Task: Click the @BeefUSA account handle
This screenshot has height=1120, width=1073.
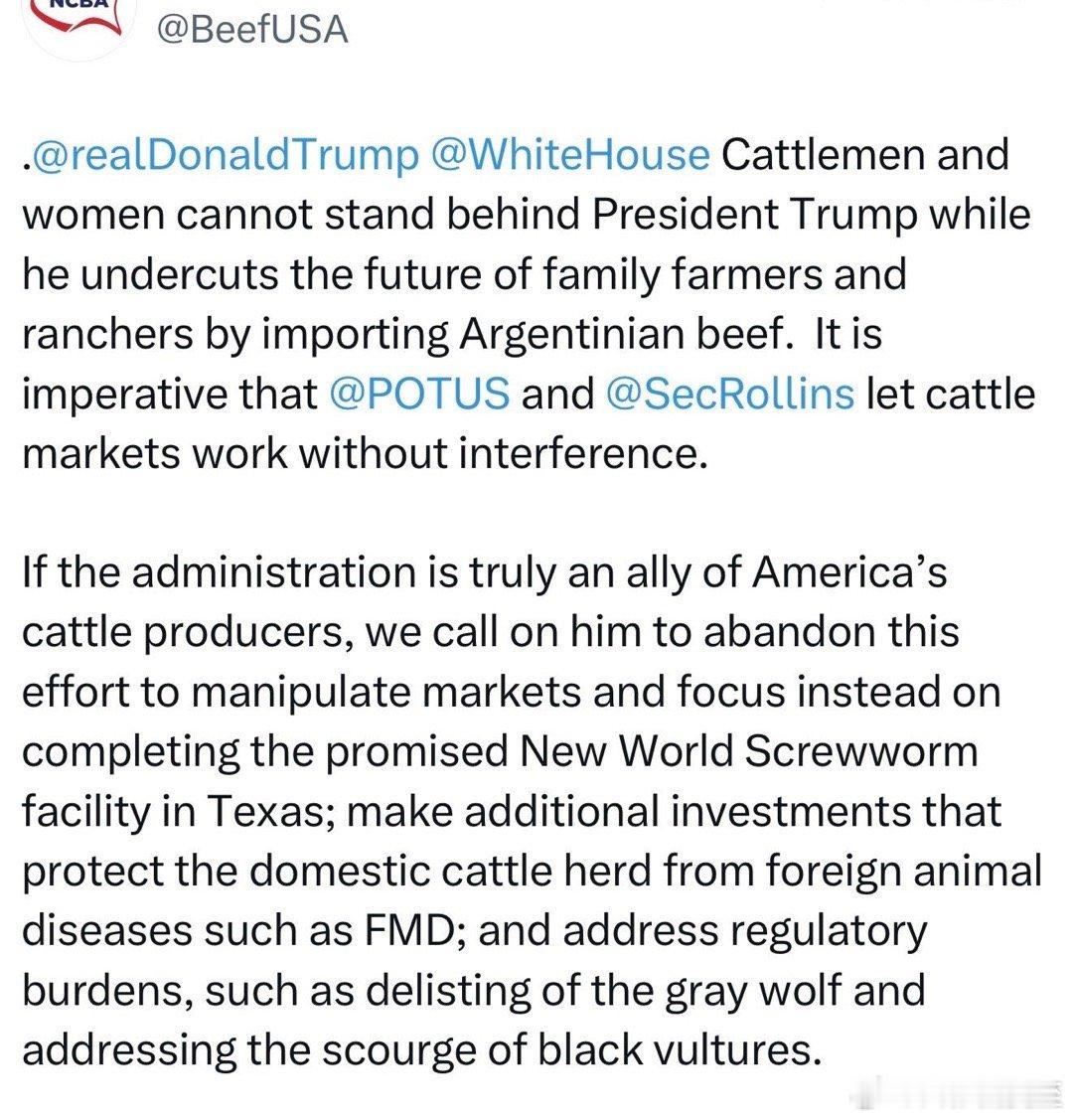Action: [x=251, y=29]
